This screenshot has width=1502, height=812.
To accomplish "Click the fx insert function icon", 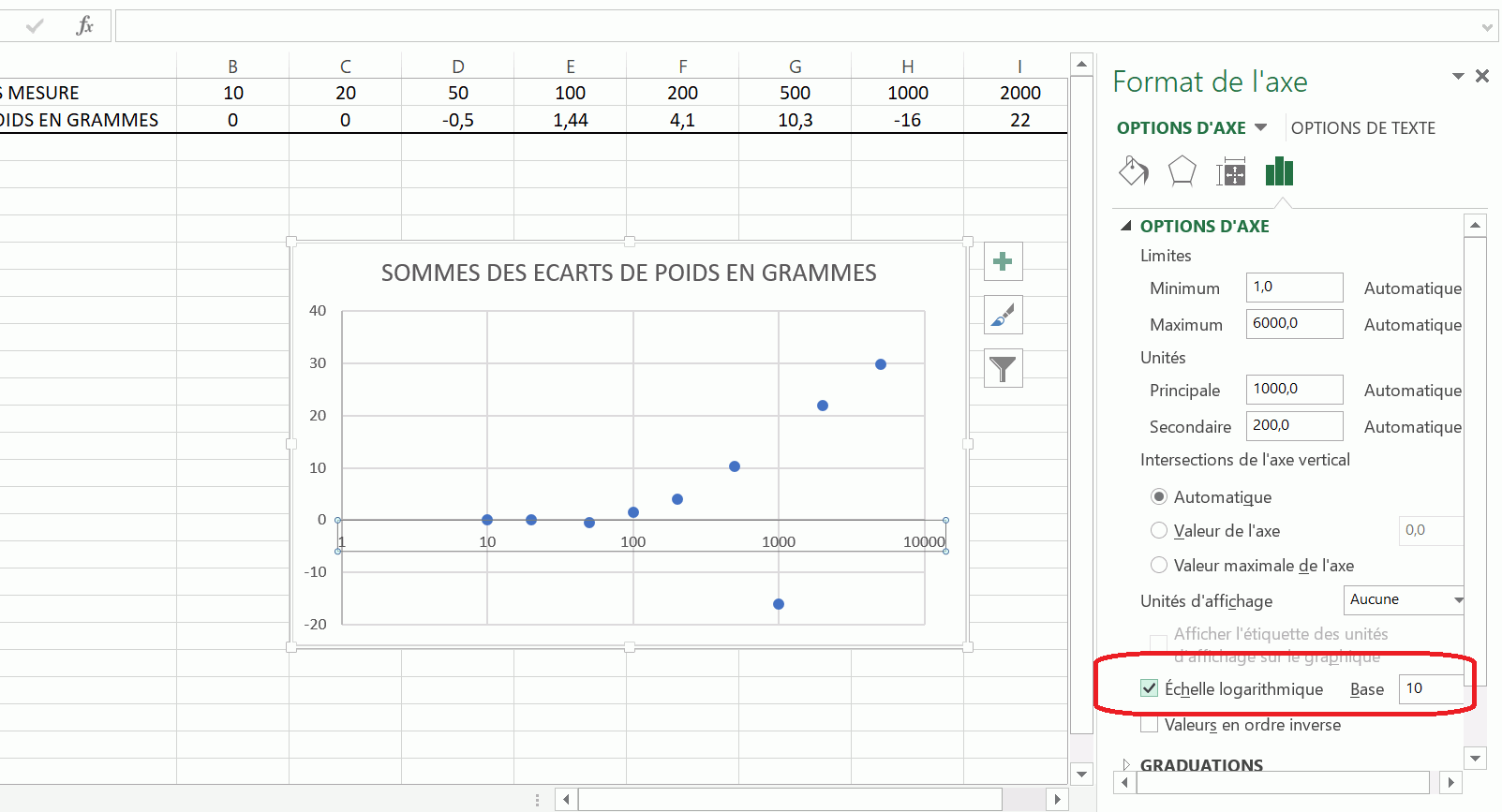I will (x=84, y=25).
